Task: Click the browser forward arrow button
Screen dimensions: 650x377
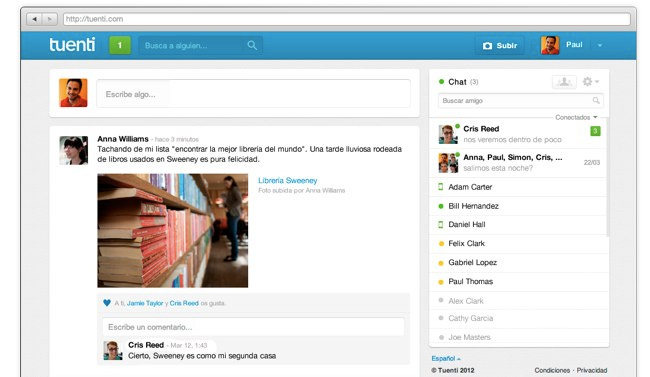Action: [50, 19]
